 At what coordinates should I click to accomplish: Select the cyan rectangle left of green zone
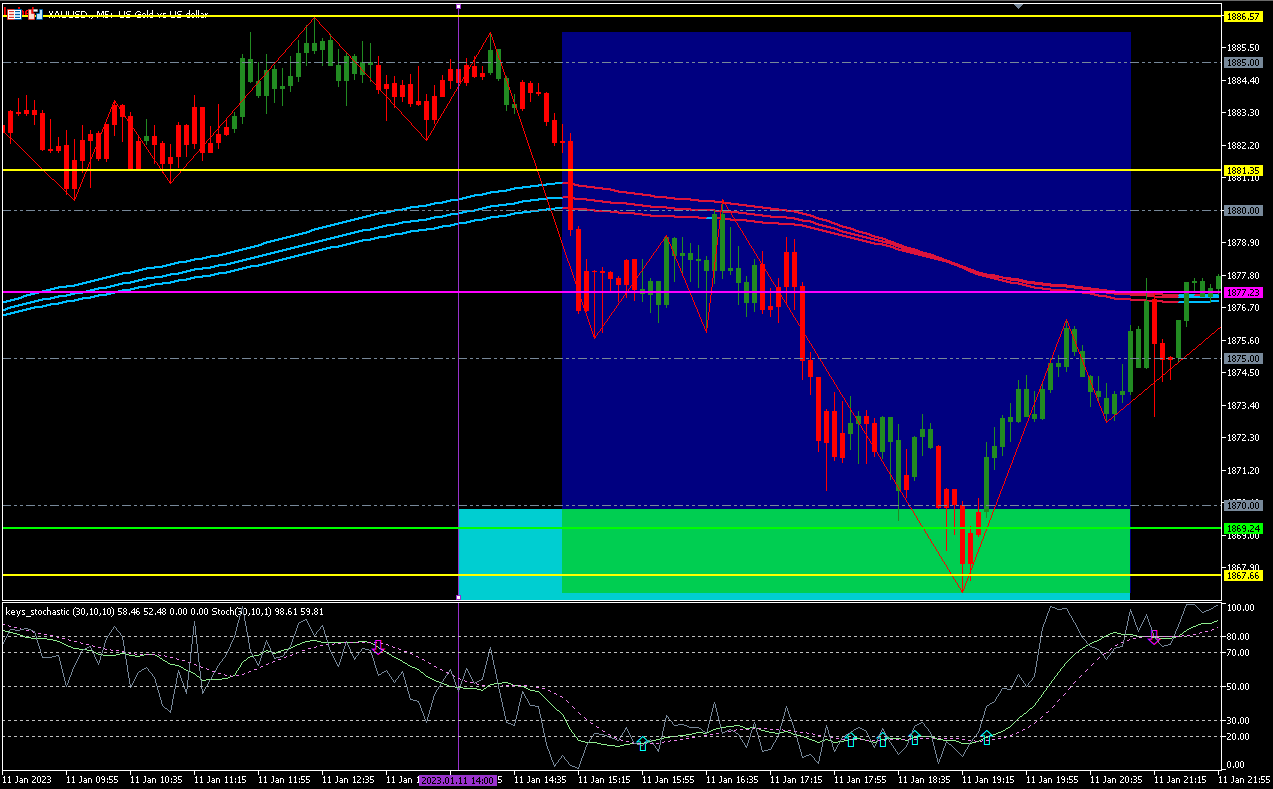[x=509, y=552]
